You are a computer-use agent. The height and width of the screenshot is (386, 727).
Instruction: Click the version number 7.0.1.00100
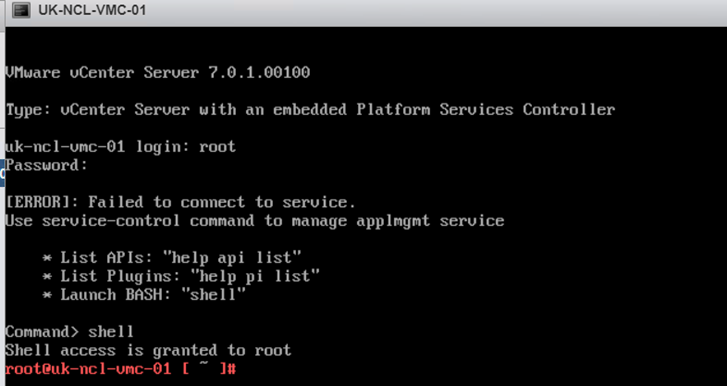pos(259,73)
